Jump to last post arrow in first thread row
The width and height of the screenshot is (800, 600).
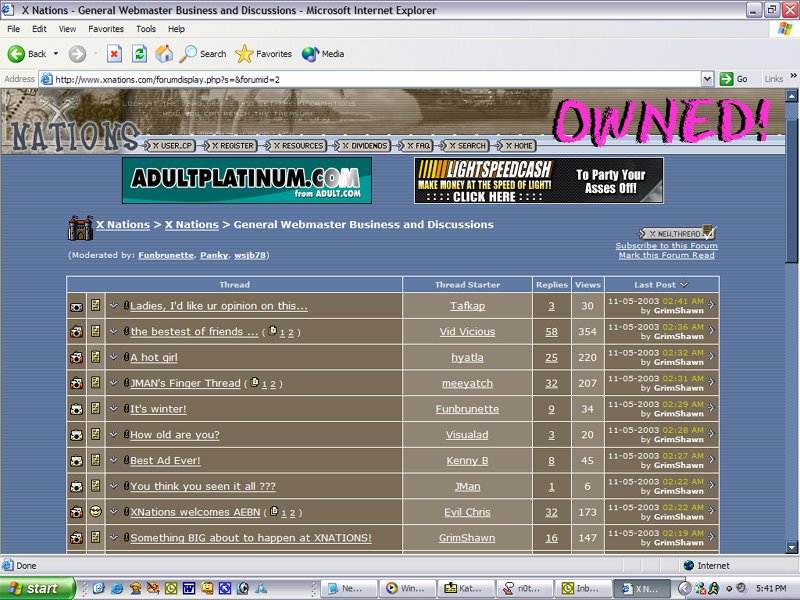712,305
